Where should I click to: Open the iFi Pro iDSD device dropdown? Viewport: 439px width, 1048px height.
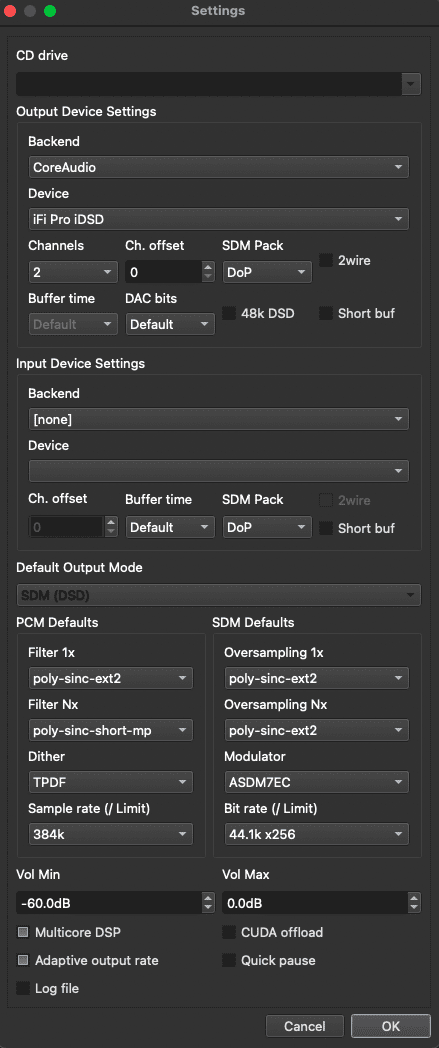218,219
